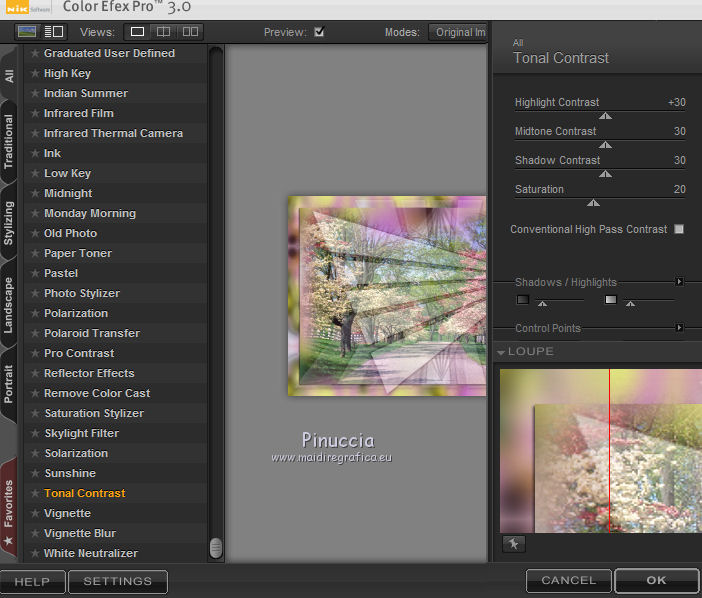Open the Landscape category tab
The width and height of the screenshot is (702, 598).
(x=9, y=304)
